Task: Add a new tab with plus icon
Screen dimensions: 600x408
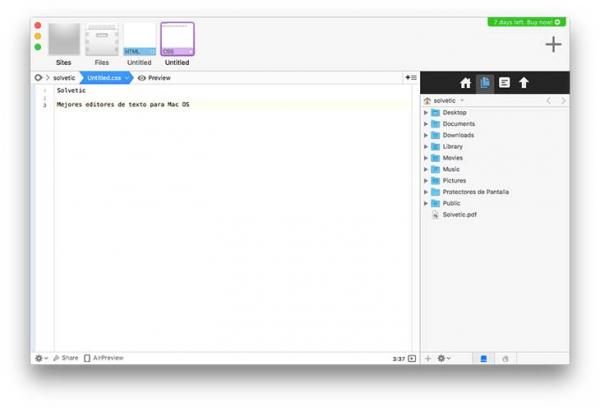Action: coord(553,44)
